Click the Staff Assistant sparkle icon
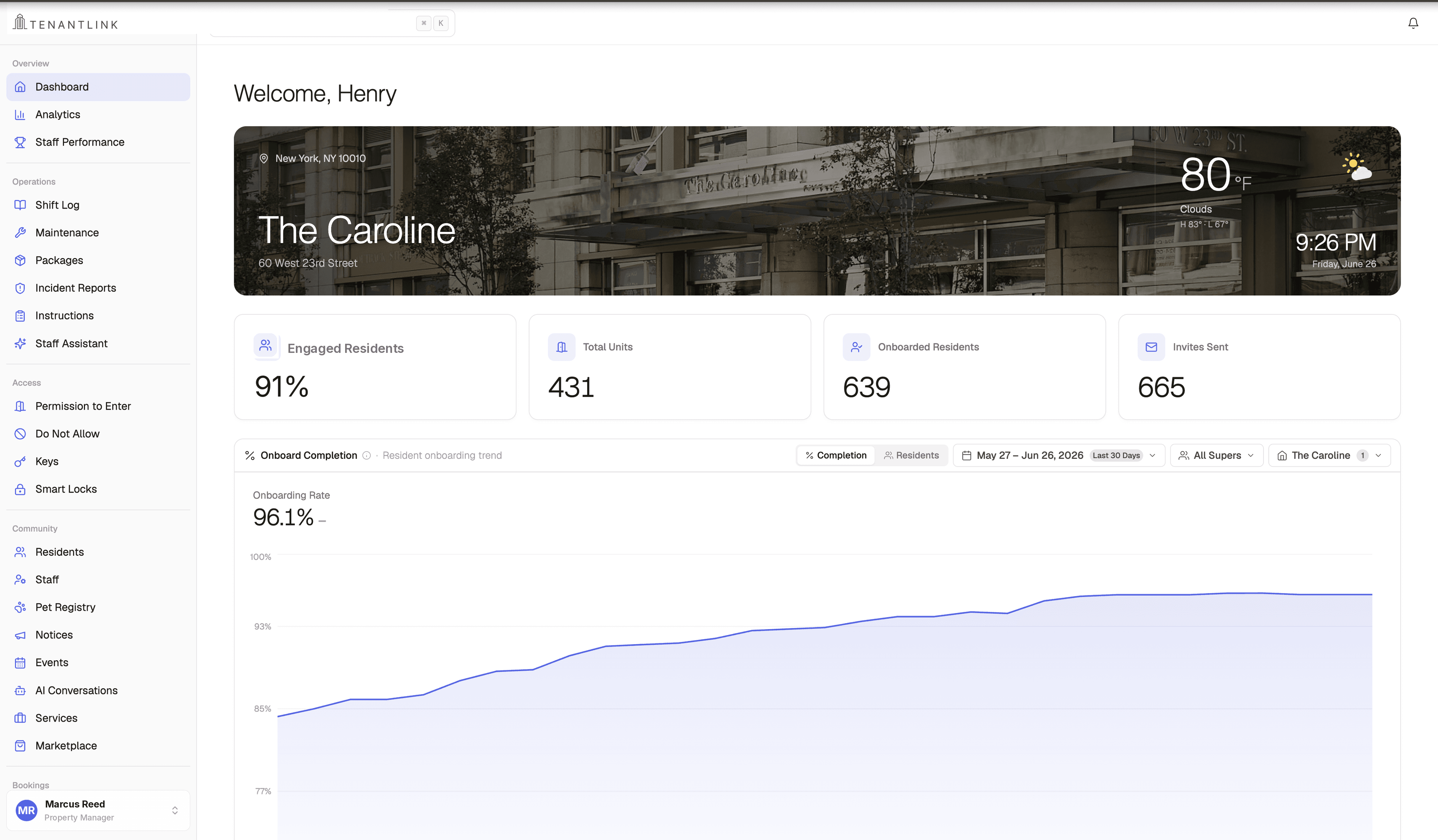 click(x=20, y=343)
